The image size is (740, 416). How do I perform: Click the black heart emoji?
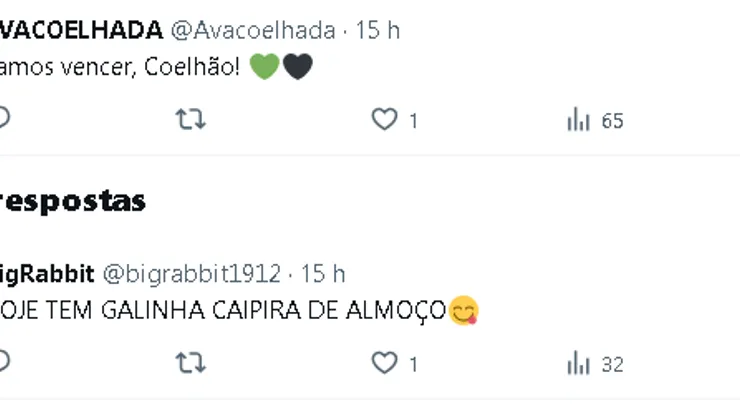pos(298,67)
